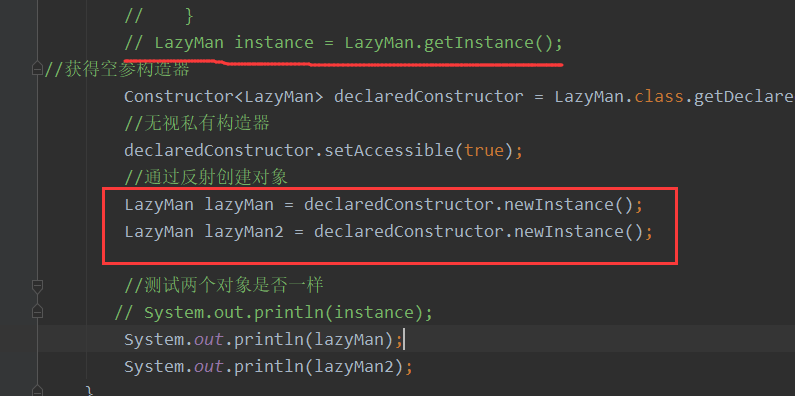Click the true keyword argument
This screenshot has height=396, width=795.
point(484,151)
